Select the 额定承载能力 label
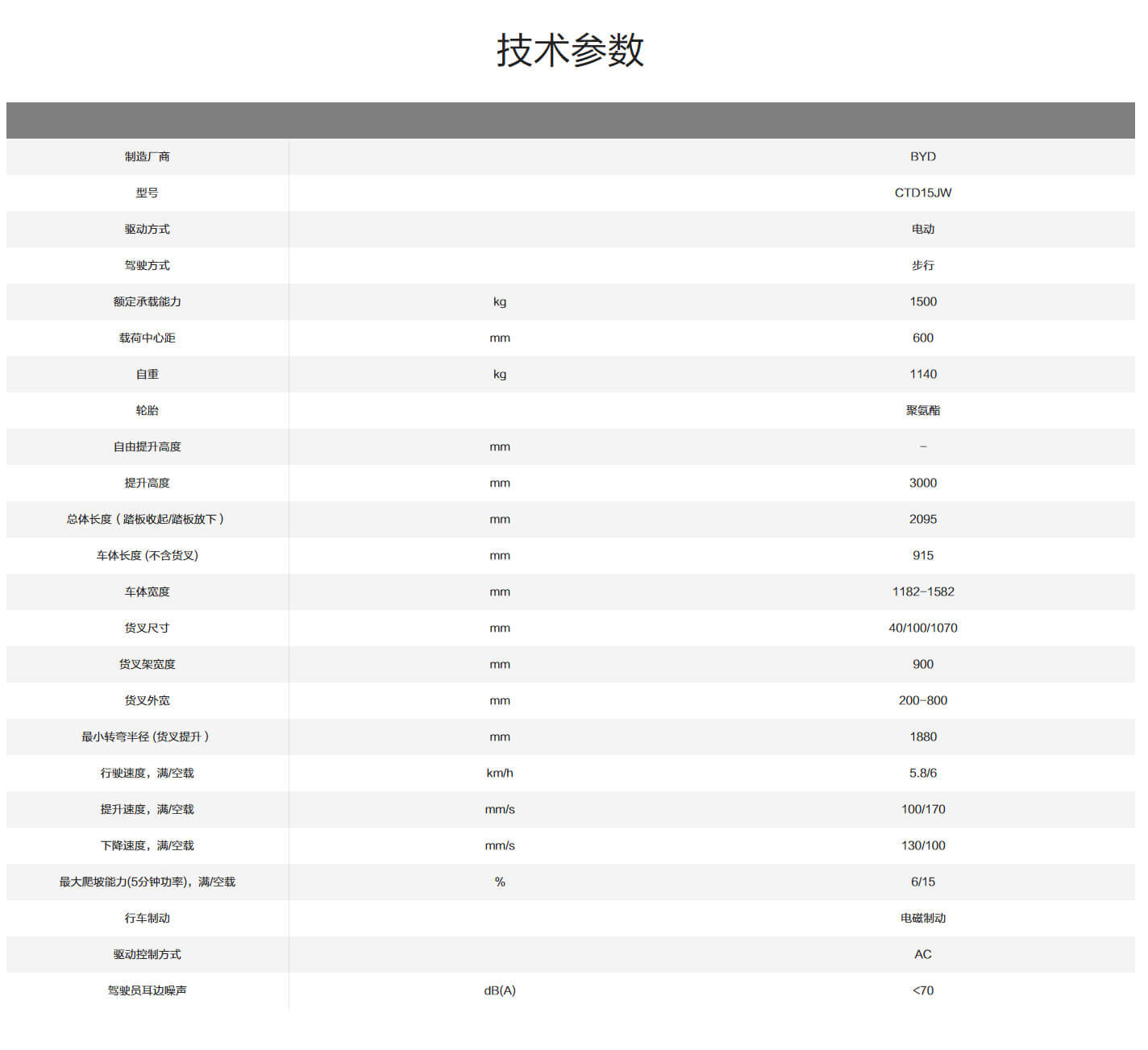Image resolution: width=1148 pixels, height=1050 pixels. click(x=147, y=301)
